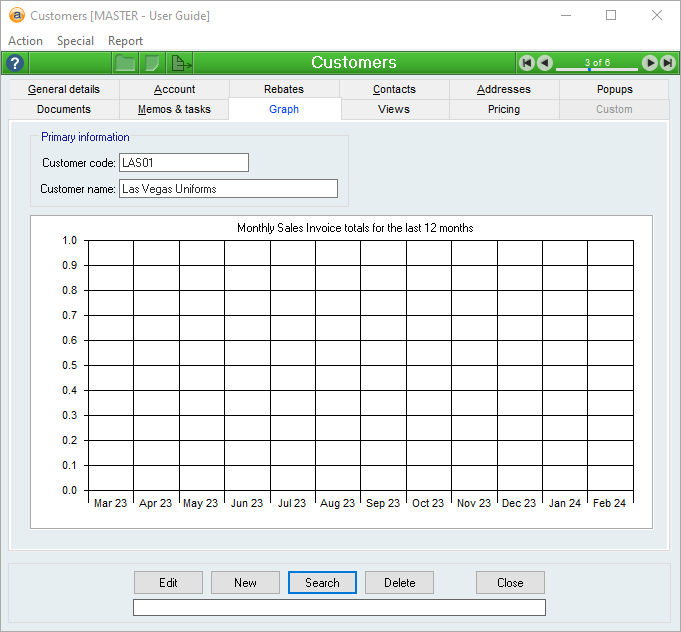The width and height of the screenshot is (681, 632).
Task: Open the Pricing tab
Action: point(504,109)
